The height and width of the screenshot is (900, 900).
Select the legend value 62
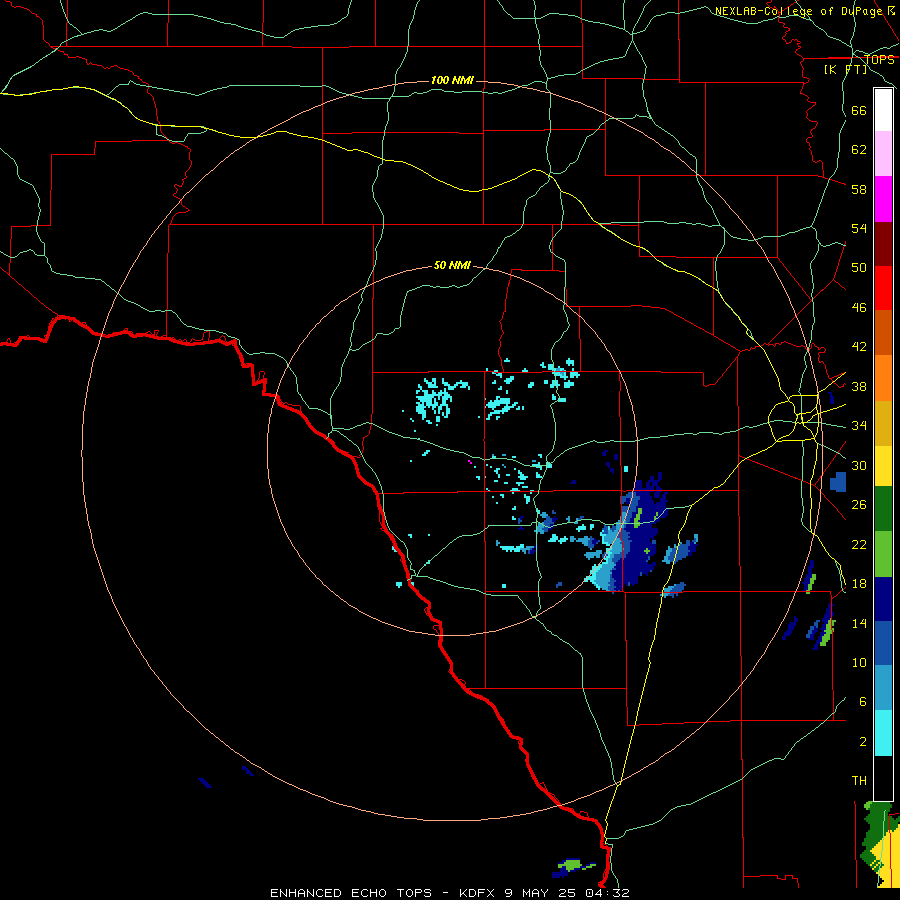point(859,150)
